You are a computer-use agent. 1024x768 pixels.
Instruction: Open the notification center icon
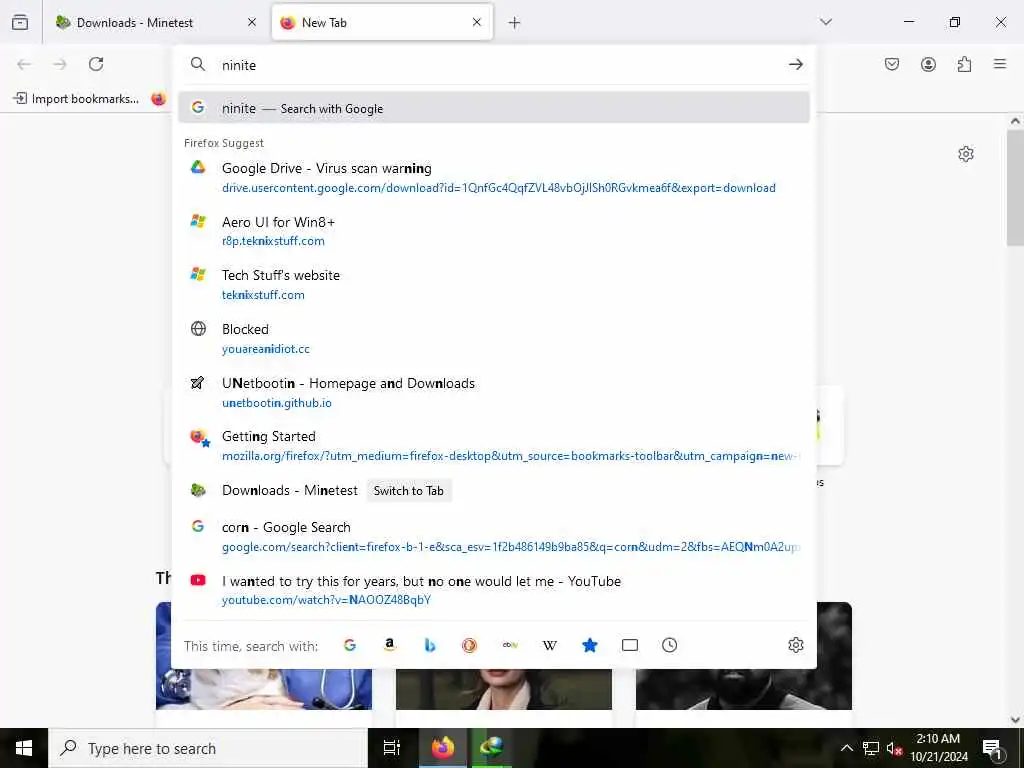[993, 748]
